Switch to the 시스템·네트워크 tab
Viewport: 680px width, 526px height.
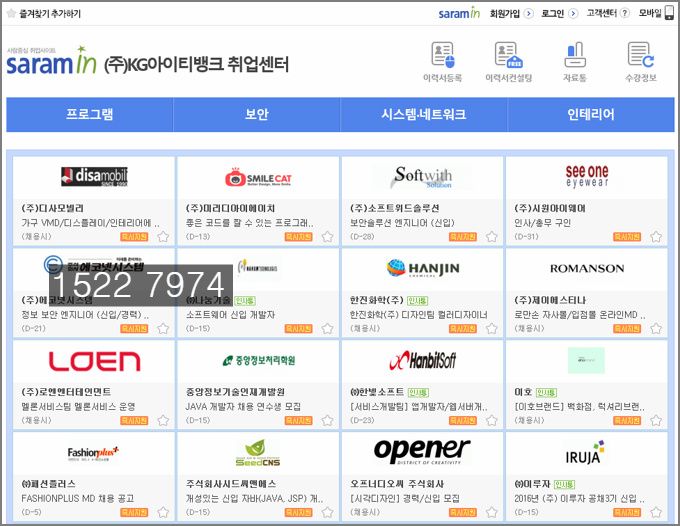424,114
